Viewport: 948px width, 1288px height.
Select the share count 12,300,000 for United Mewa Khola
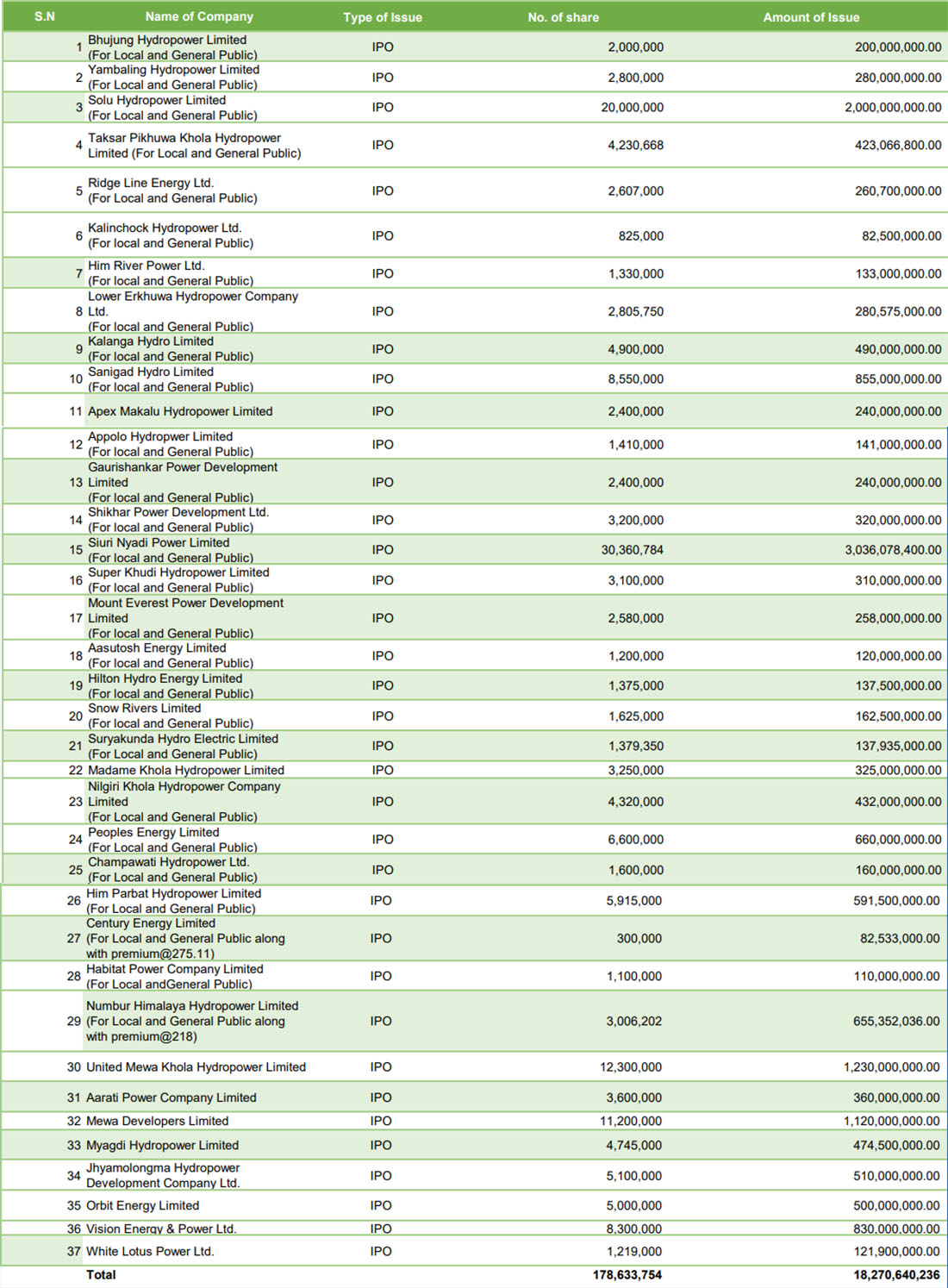631,1067
